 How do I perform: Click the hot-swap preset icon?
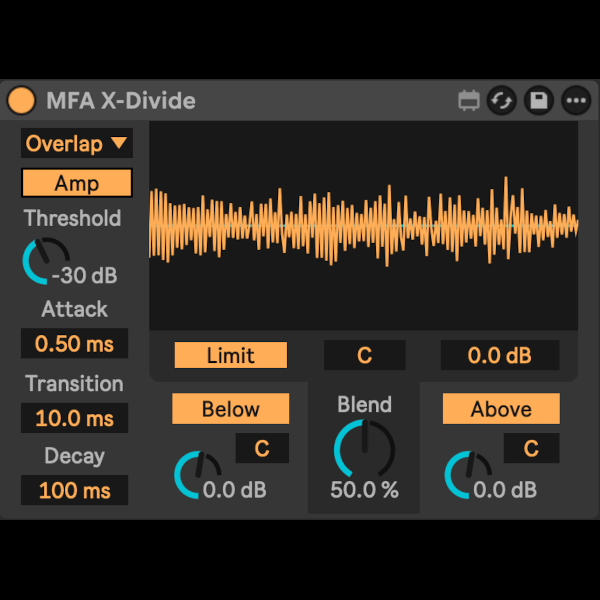(x=502, y=101)
